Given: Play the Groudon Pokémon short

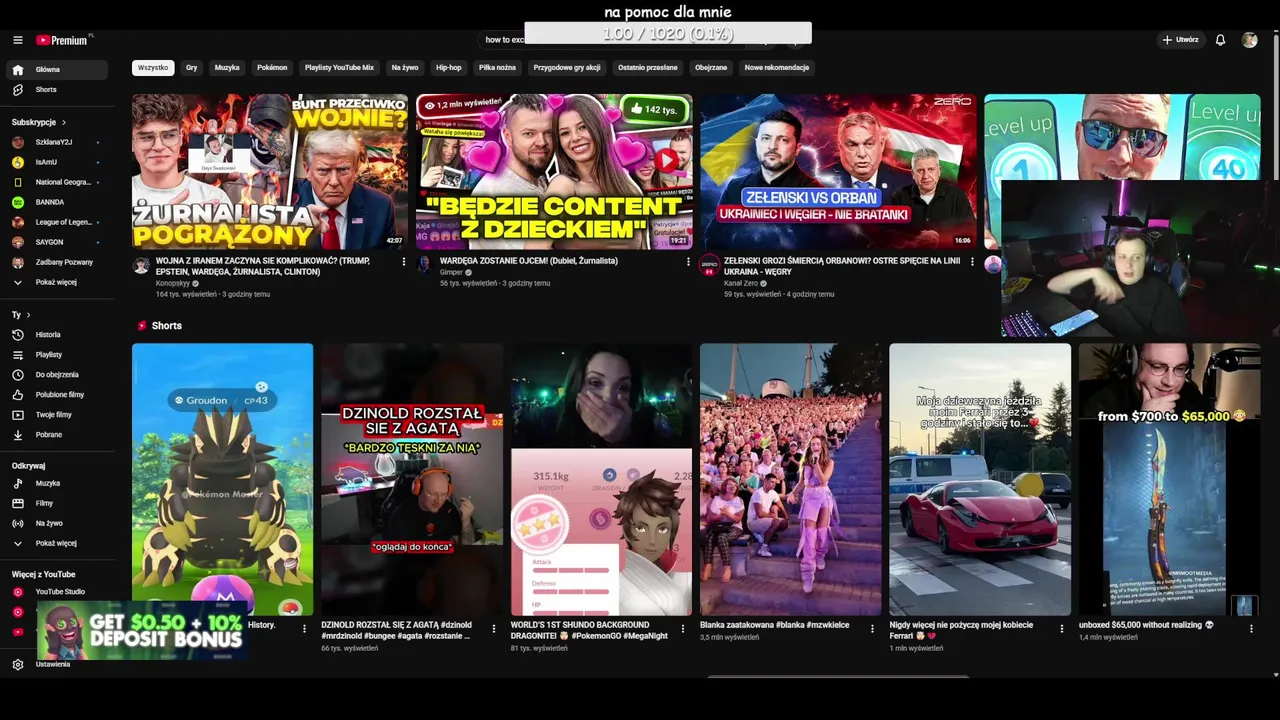Looking at the screenshot, I should (x=222, y=479).
